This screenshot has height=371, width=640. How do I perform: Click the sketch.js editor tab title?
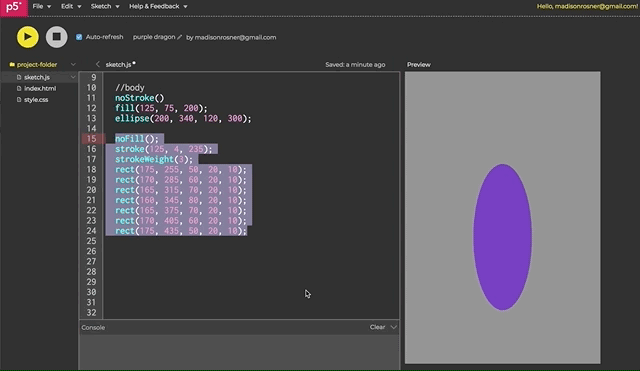[x=118, y=64]
